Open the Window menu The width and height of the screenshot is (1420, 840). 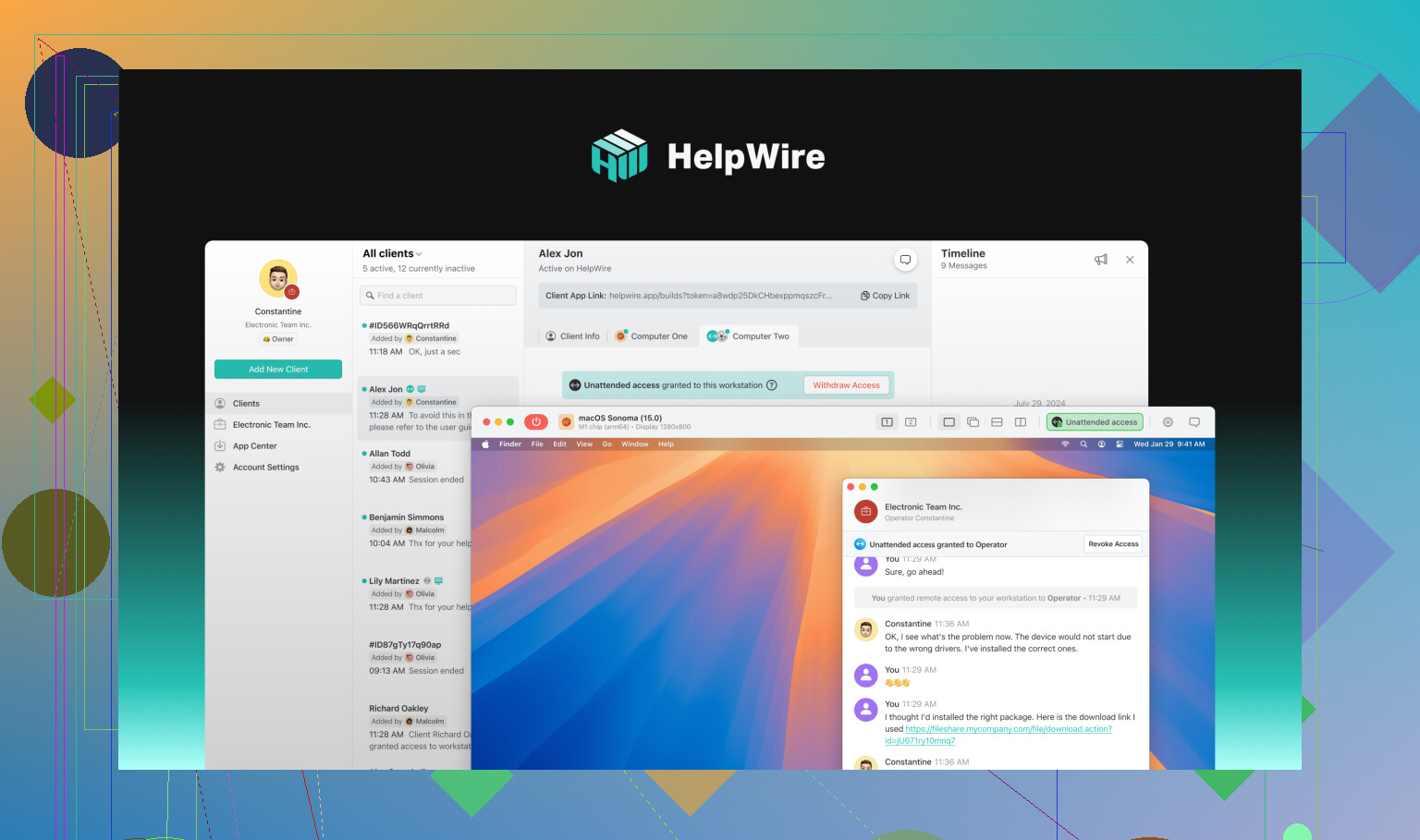point(634,444)
